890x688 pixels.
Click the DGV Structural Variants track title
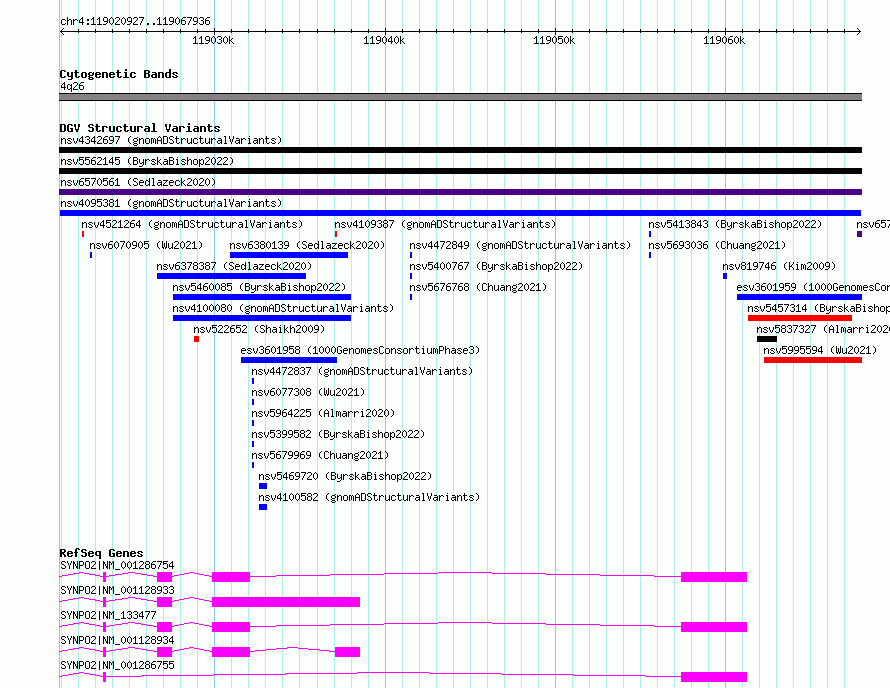pos(140,128)
